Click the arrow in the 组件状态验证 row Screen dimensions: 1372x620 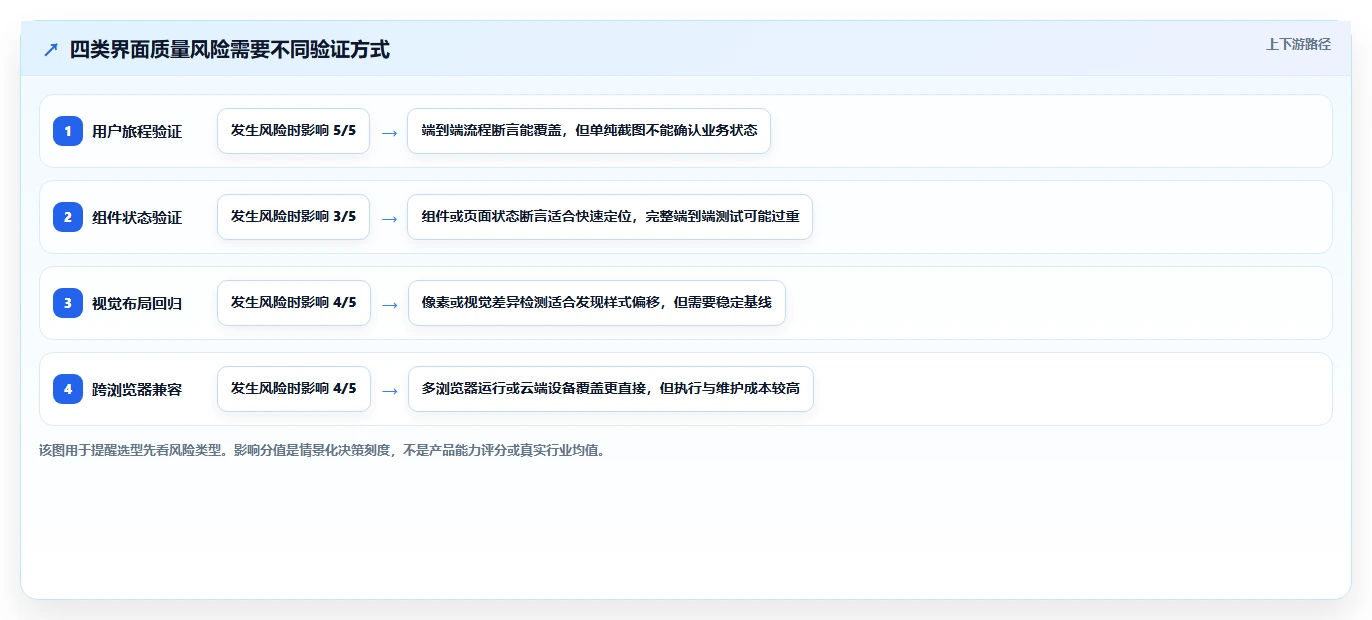coord(389,218)
